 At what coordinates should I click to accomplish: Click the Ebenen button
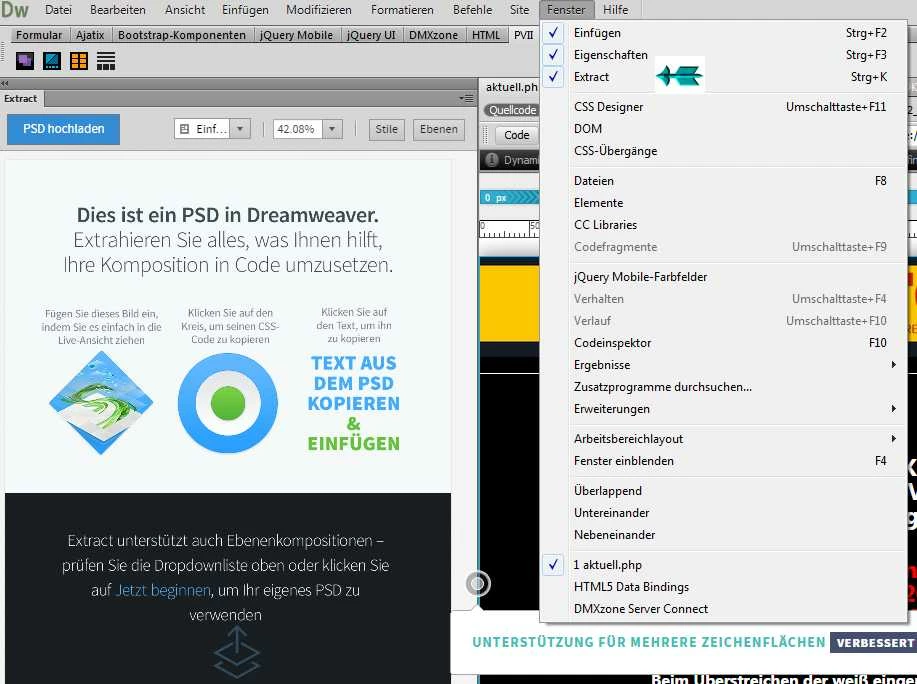[439, 129]
